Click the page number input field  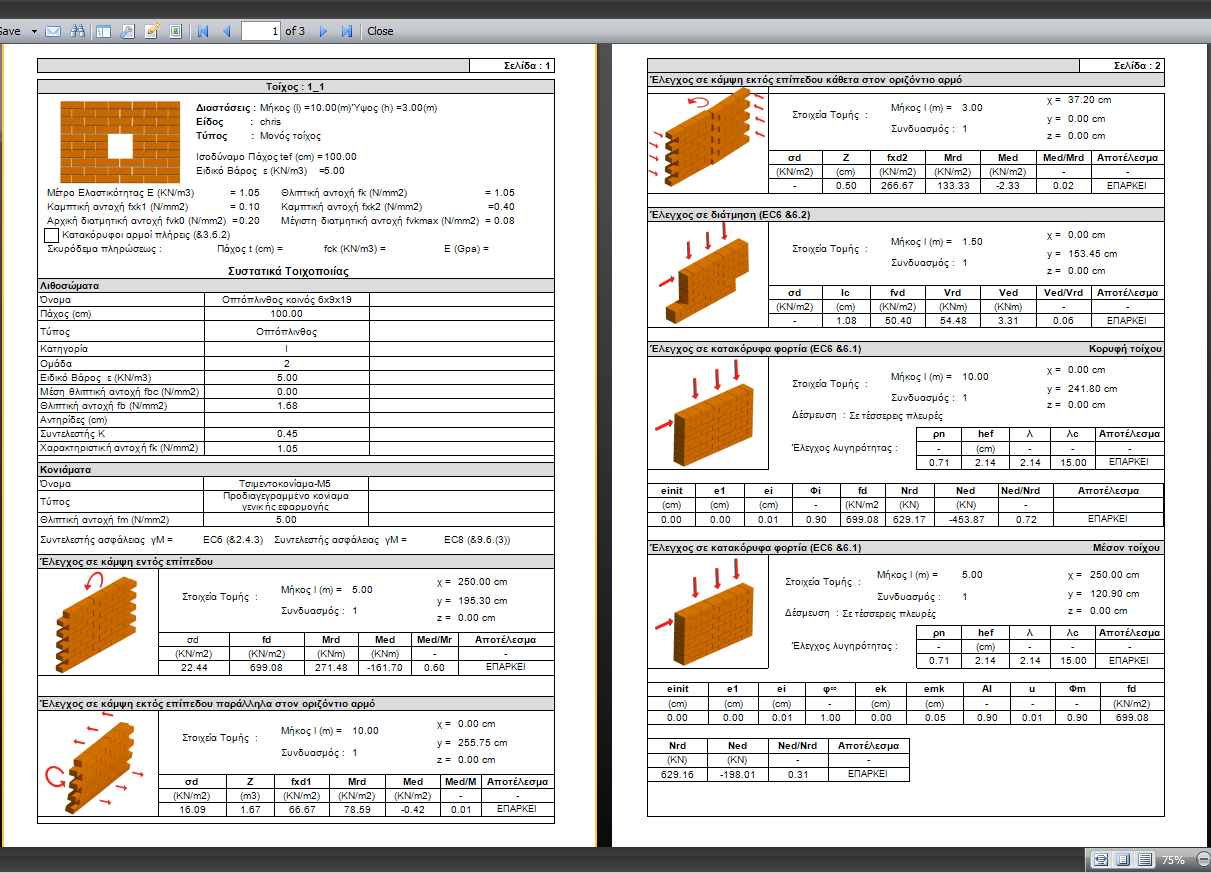click(261, 31)
